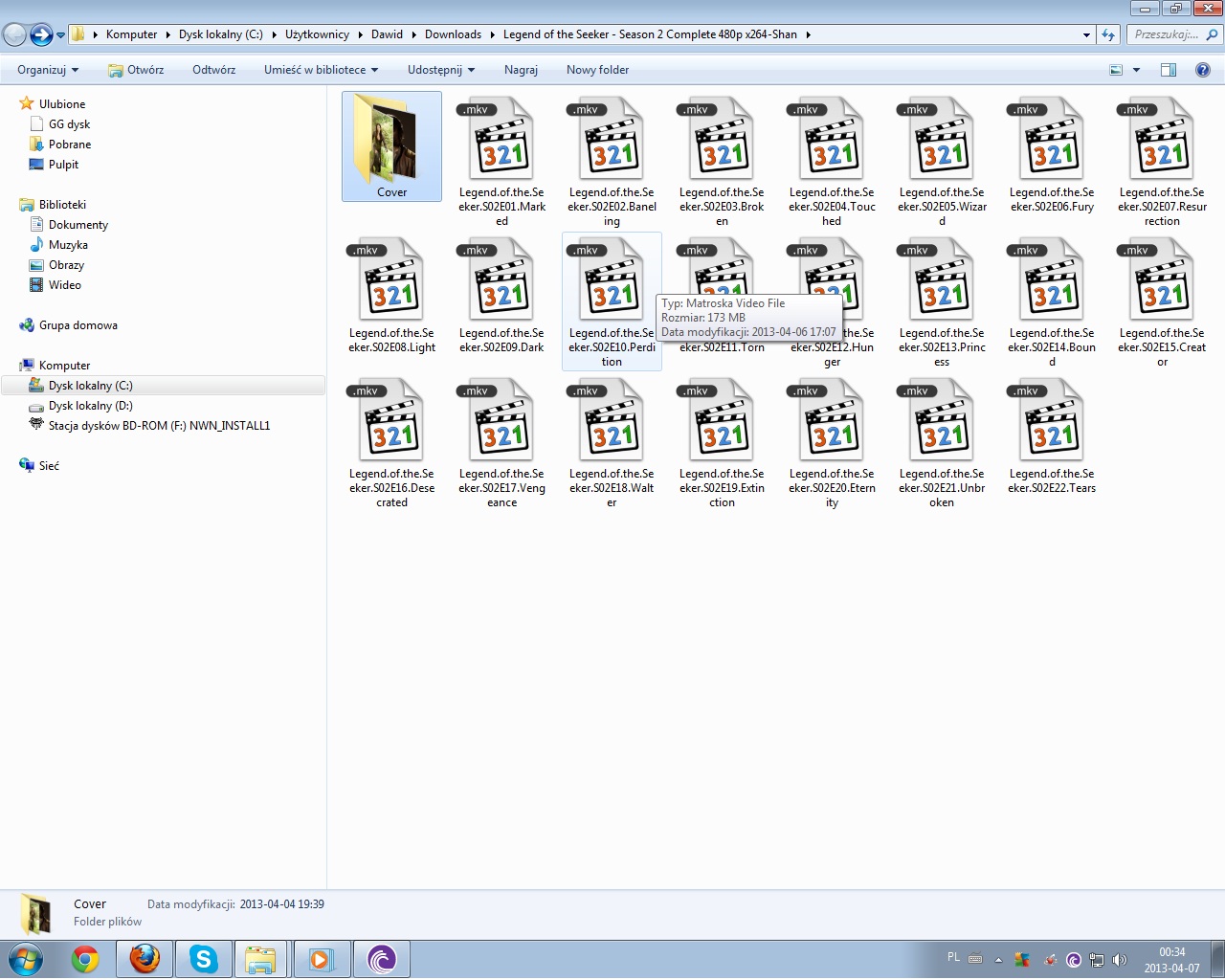Open the Udostępnij dropdown menu

click(441, 70)
